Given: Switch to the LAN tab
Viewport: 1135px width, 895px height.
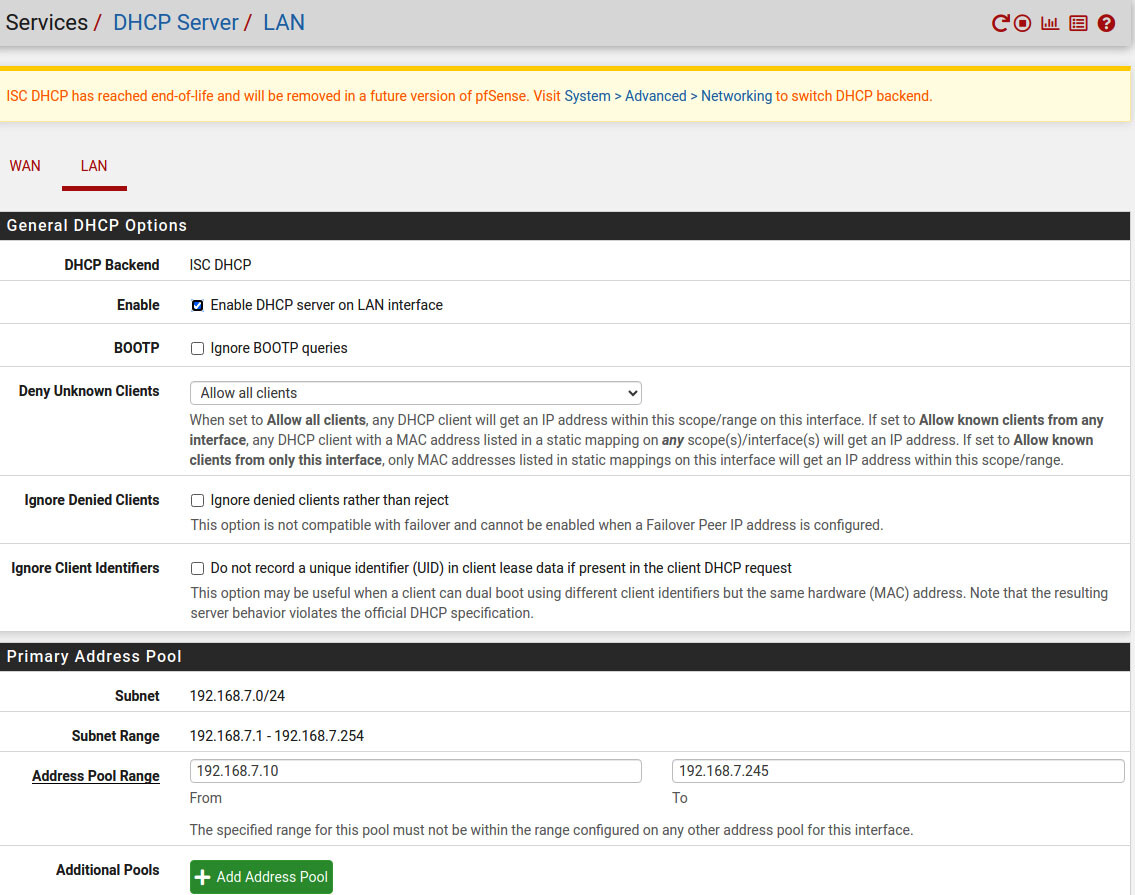Looking at the screenshot, I should [94, 166].
